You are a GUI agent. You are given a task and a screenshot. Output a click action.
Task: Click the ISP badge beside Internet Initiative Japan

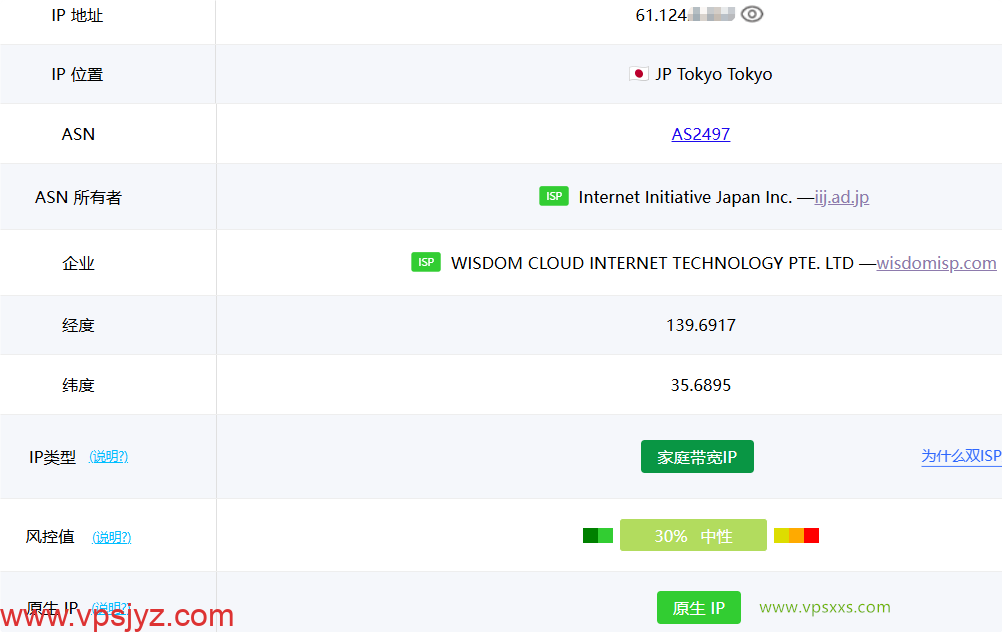point(554,196)
